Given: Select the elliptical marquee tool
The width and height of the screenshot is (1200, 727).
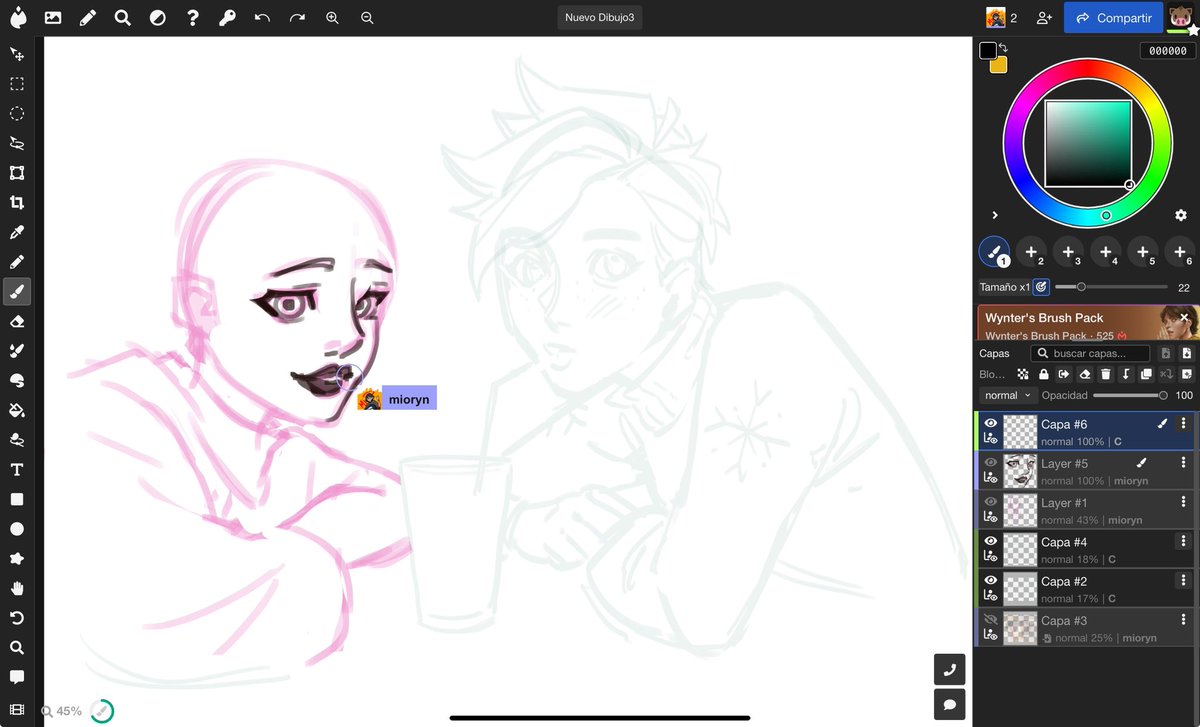Looking at the screenshot, I should pos(17,113).
